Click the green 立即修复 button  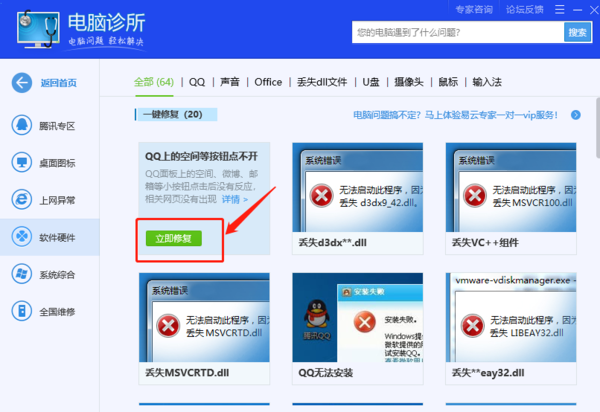(x=174, y=238)
